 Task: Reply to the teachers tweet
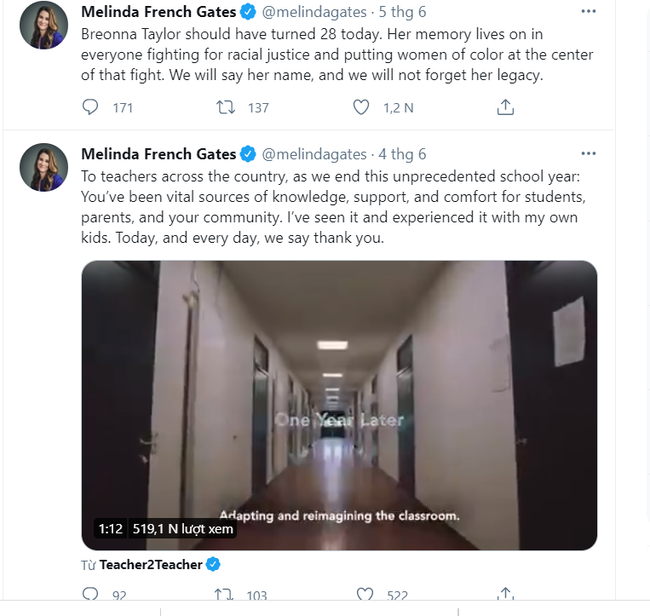coord(90,595)
